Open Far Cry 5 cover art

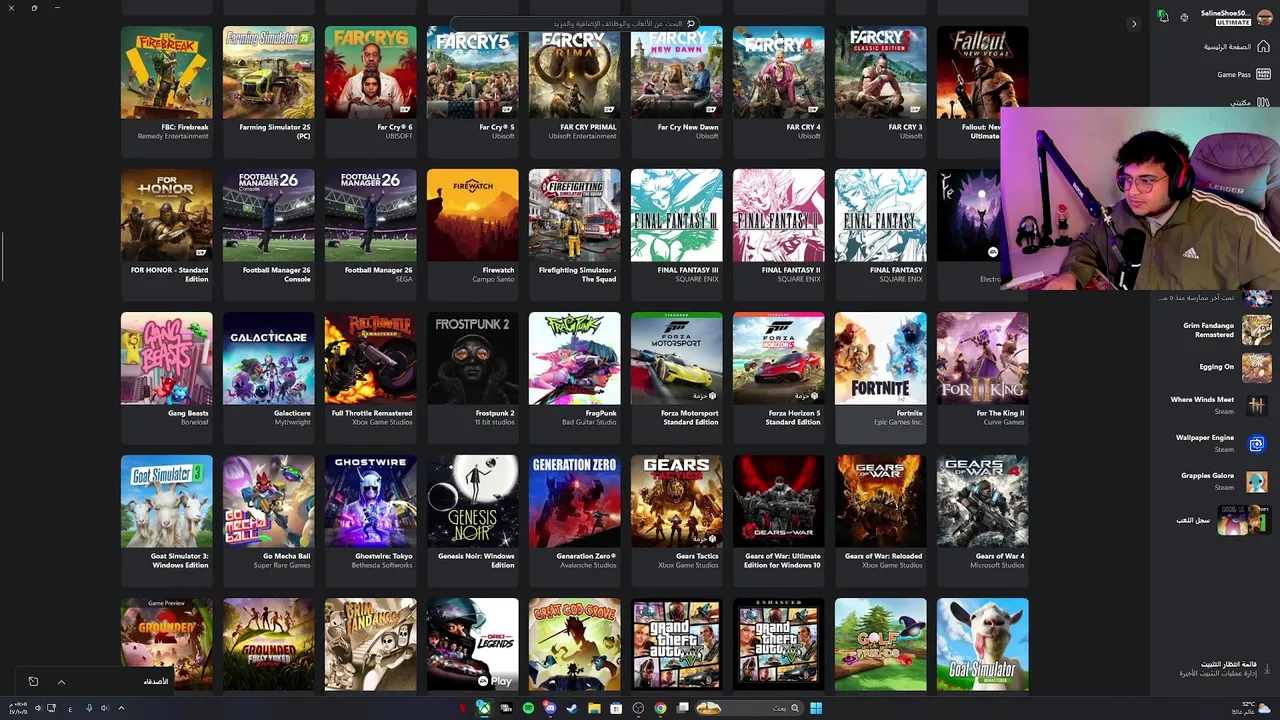click(472, 72)
